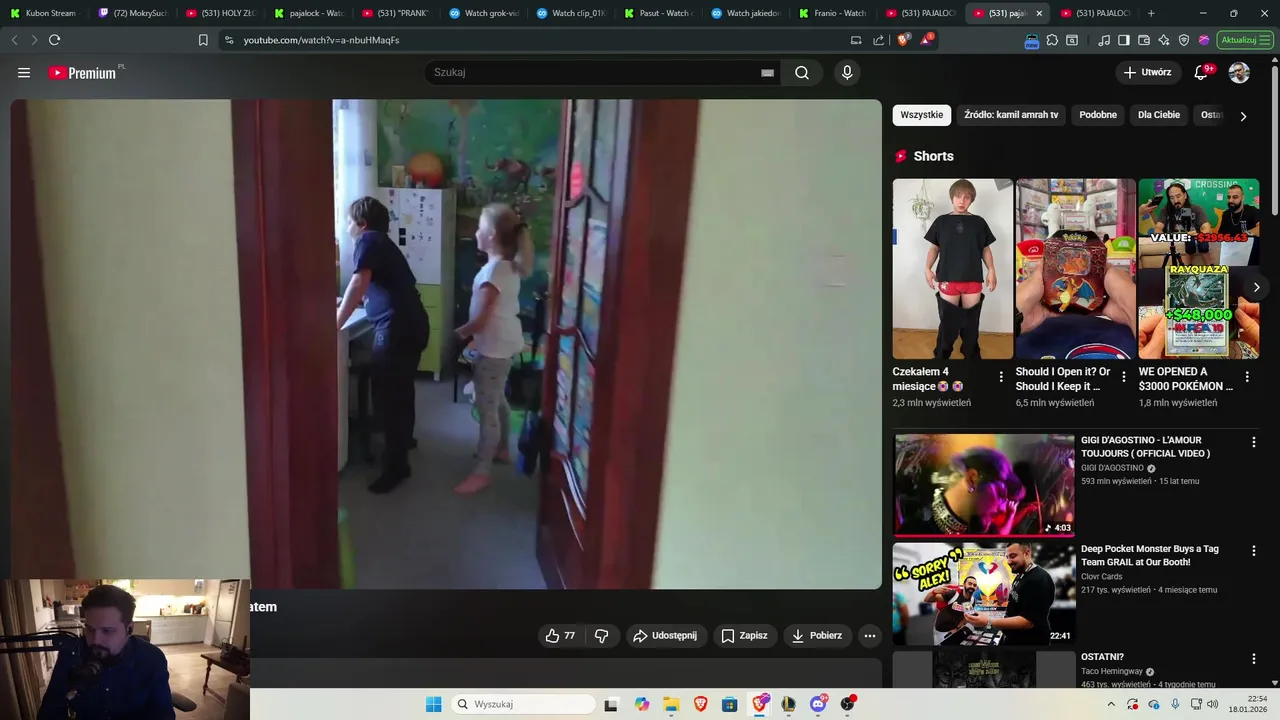Open the YouTube hamburger guide menu
The width and height of the screenshot is (1280, 720).
[x=24, y=73]
